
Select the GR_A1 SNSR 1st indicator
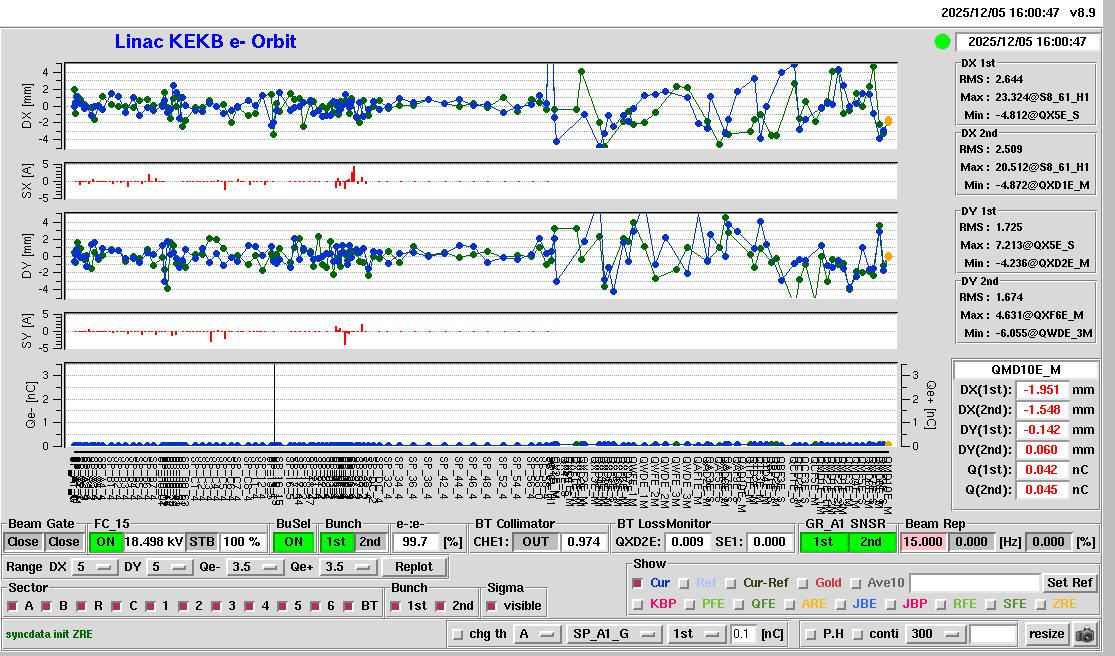pyautogui.click(x=823, y=541)
